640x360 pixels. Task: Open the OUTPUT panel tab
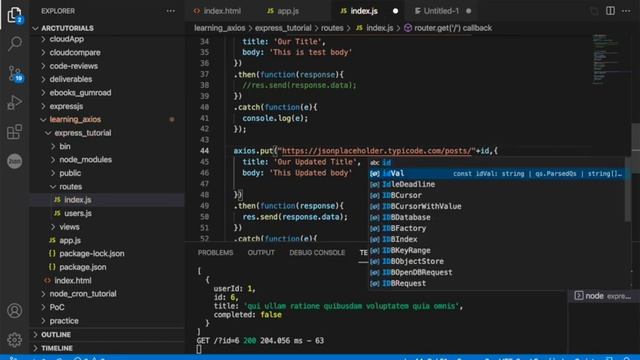[x=261, y=253]
